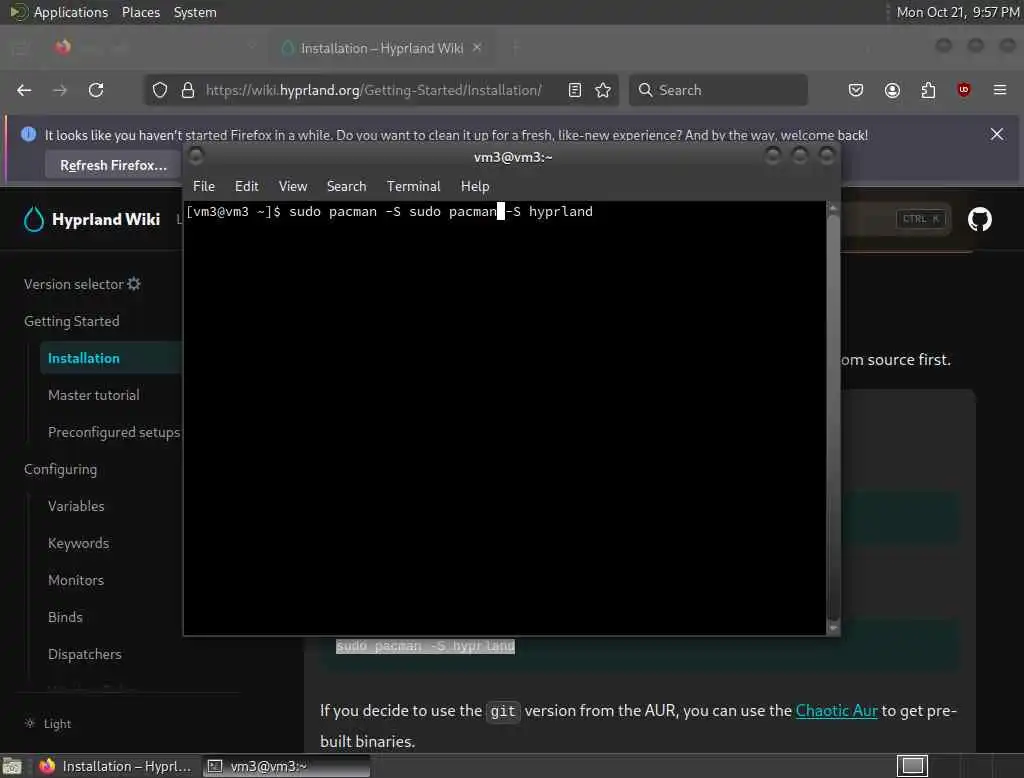This screenshot has height=778, width=1024.
Task: Open terminal File menu
Action: (204, 186)
